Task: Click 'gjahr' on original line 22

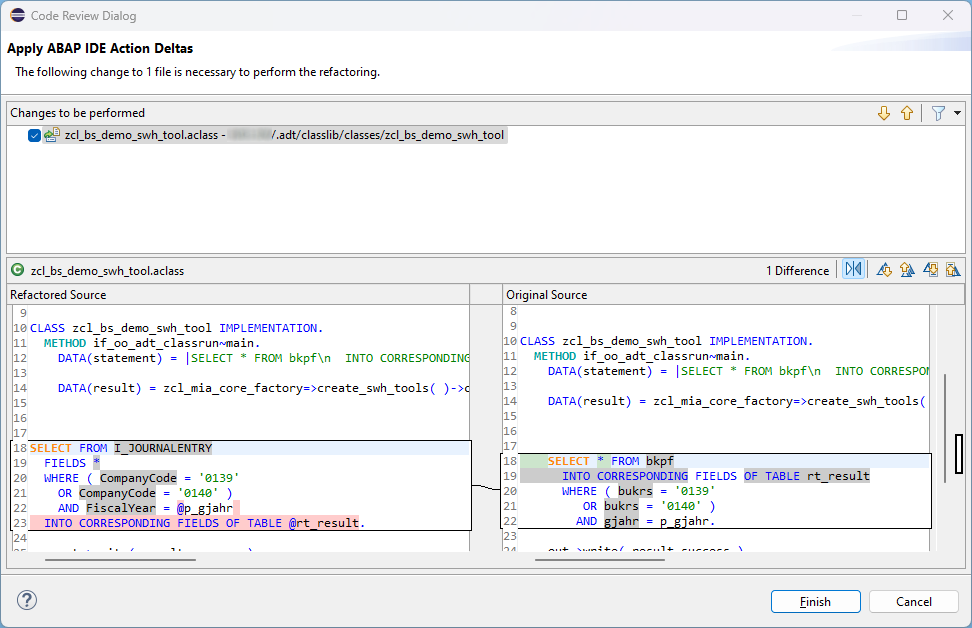Action: pos(621,521)
